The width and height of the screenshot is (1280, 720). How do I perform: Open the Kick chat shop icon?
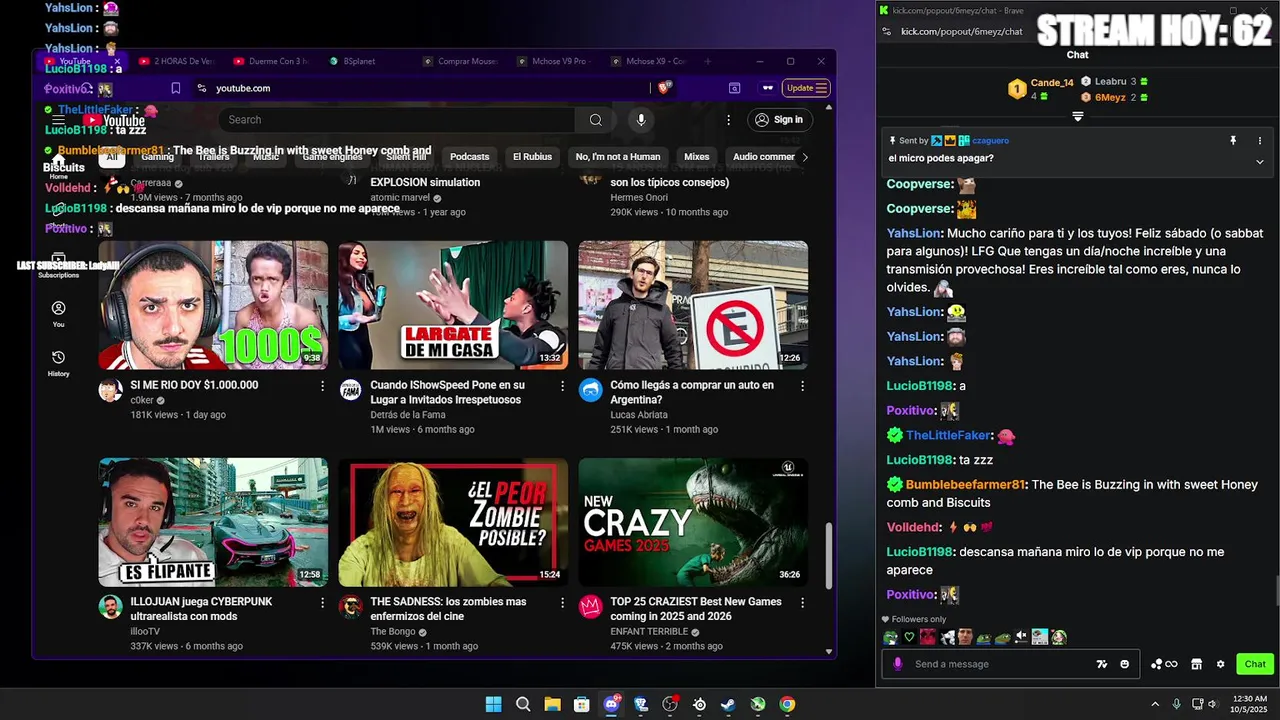coord(1196,664)
